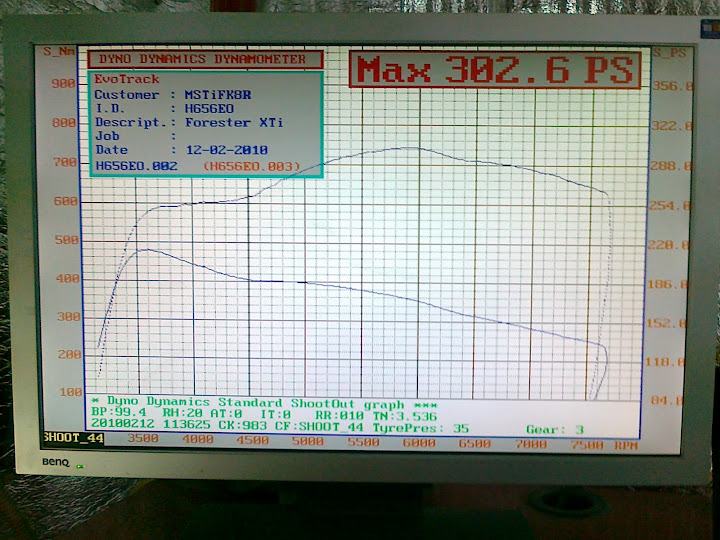The image size is (720, 540).
Task: Click the date 12-02-2010
Action: 227,150
